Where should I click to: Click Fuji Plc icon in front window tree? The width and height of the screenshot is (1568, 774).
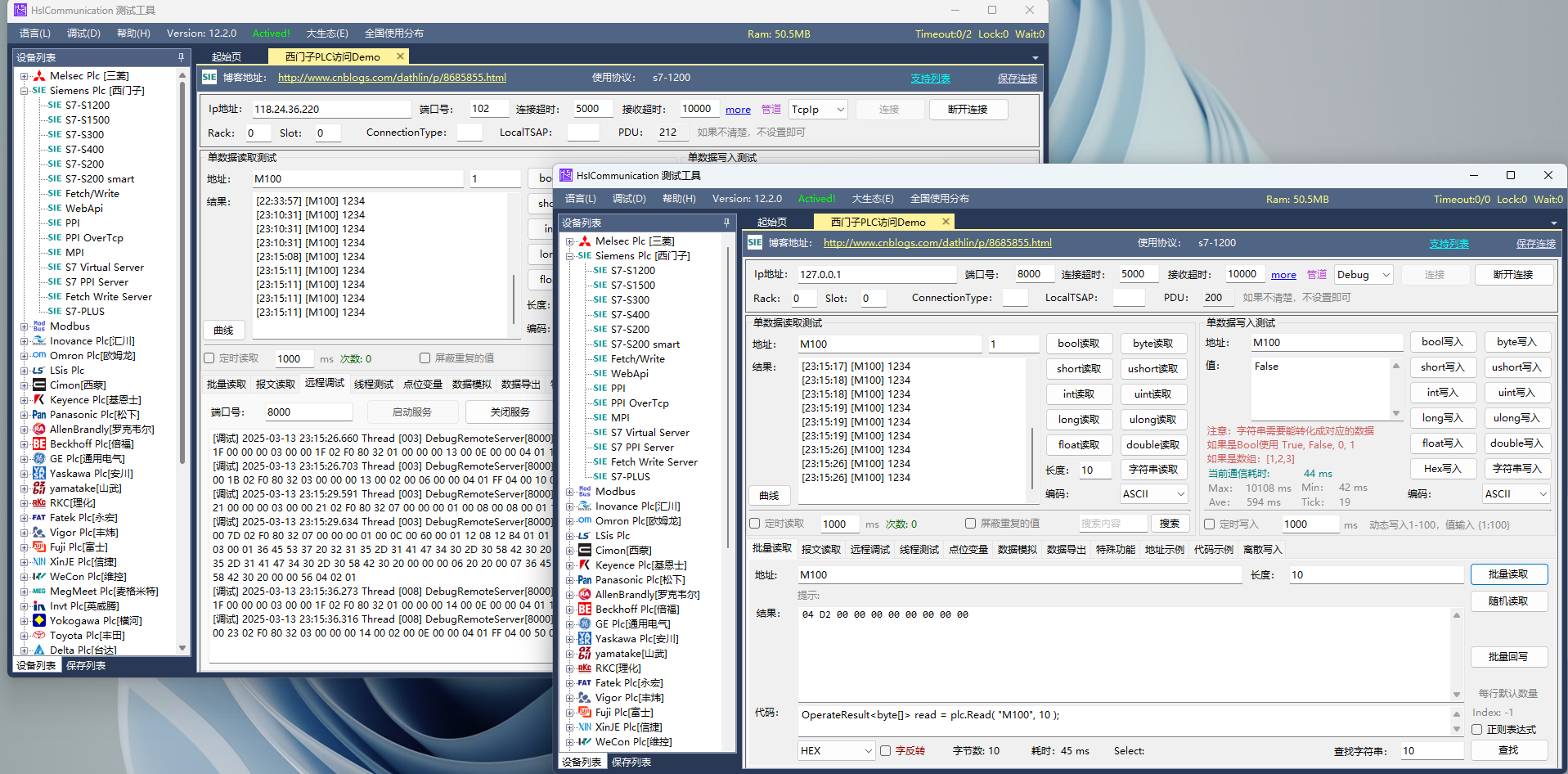pyautogui.click(x=585, y=713)
